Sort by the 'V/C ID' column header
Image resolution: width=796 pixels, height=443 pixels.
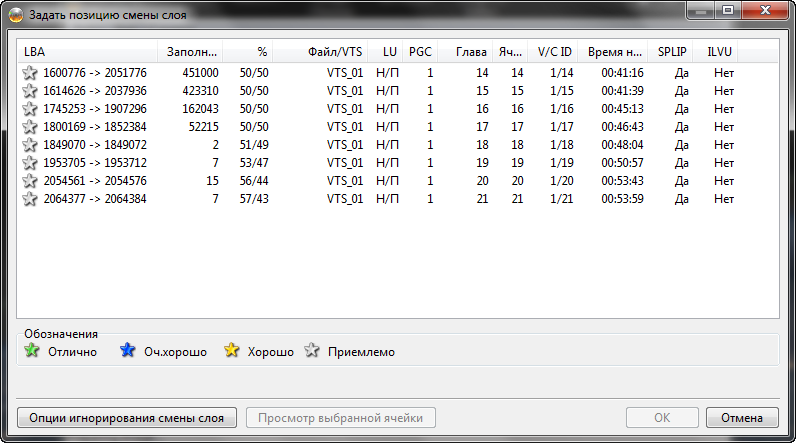[x=554, y=51]
